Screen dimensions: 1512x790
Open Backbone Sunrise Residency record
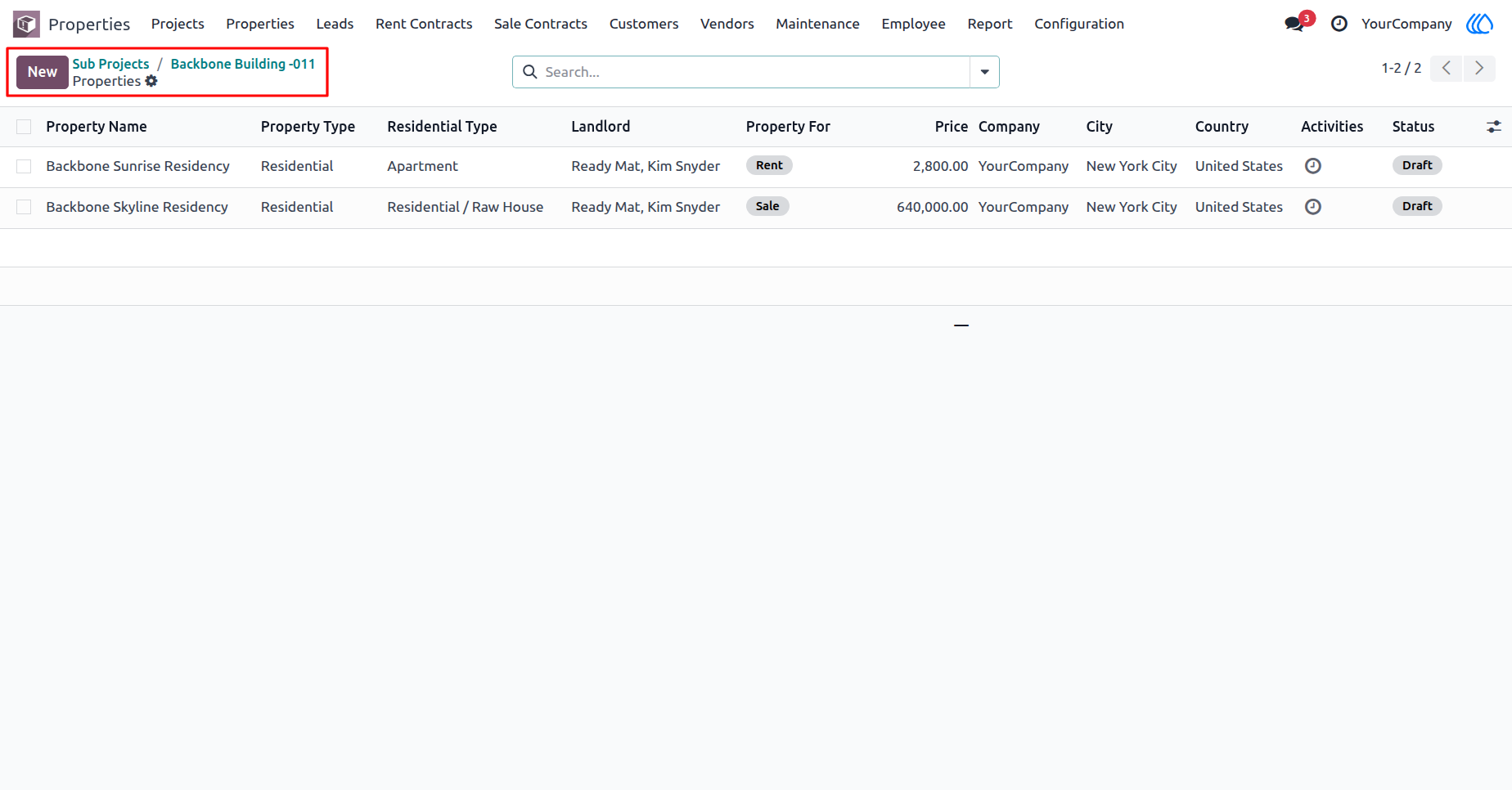[x=137, y=166]
